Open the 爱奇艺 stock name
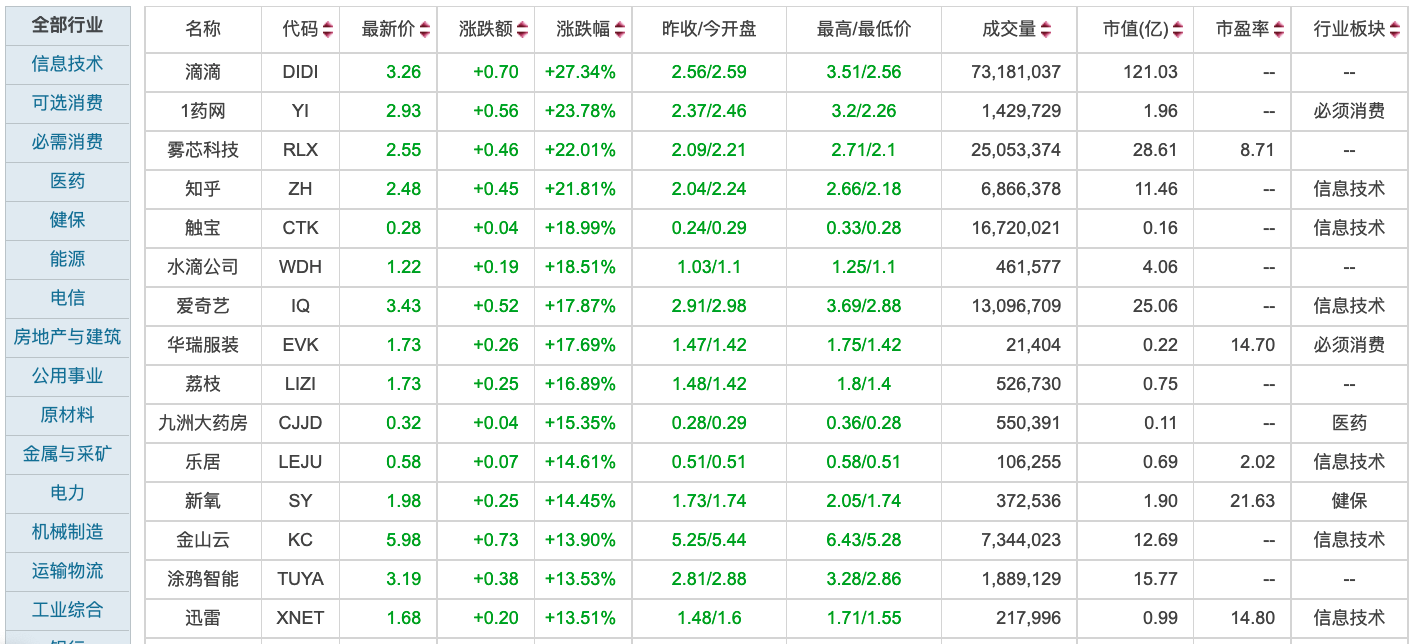The height and width of the screenshot is (644, 1418). click(203, 306)
